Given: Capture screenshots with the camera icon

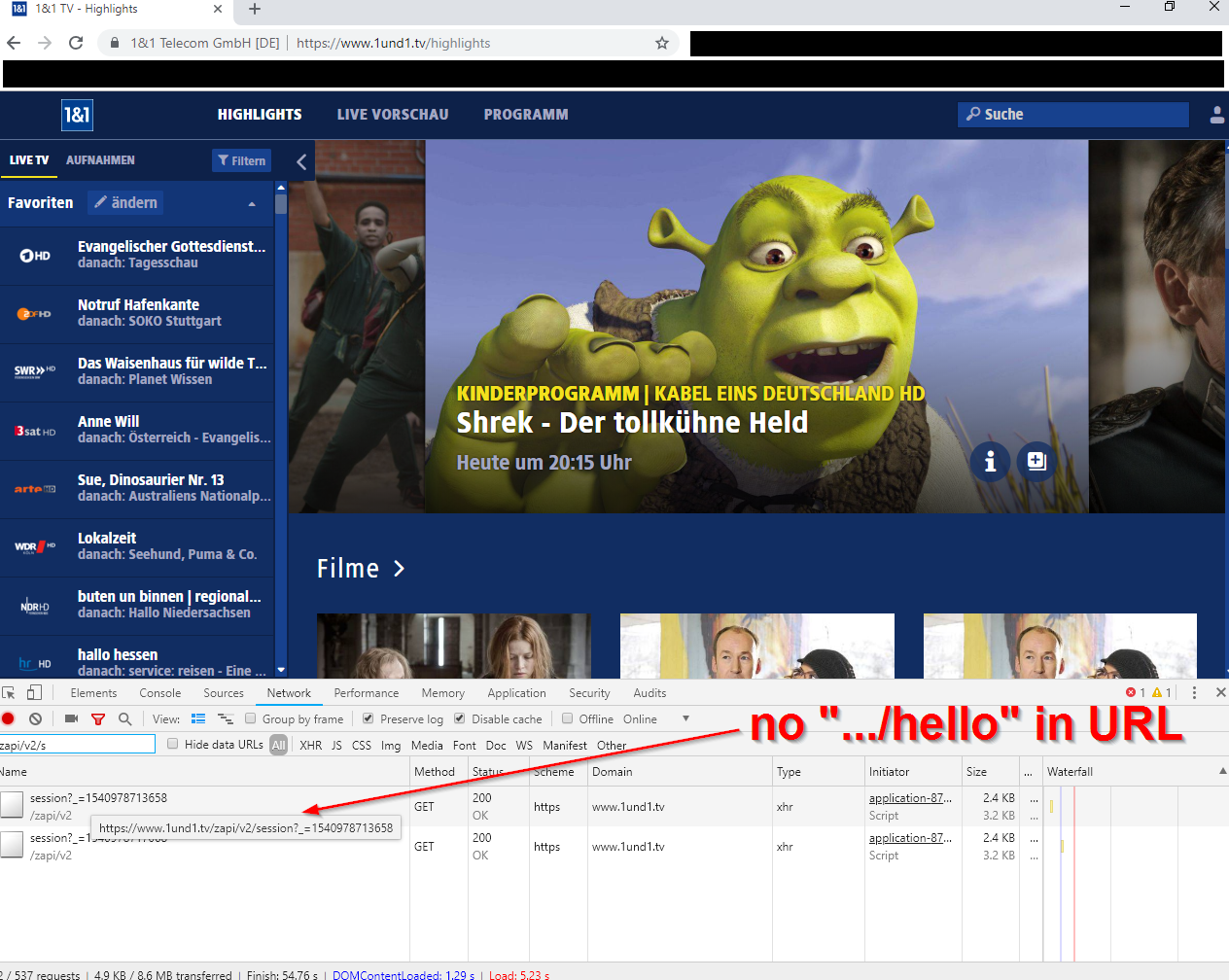Looking at the screenshot, I should [71, 719].
